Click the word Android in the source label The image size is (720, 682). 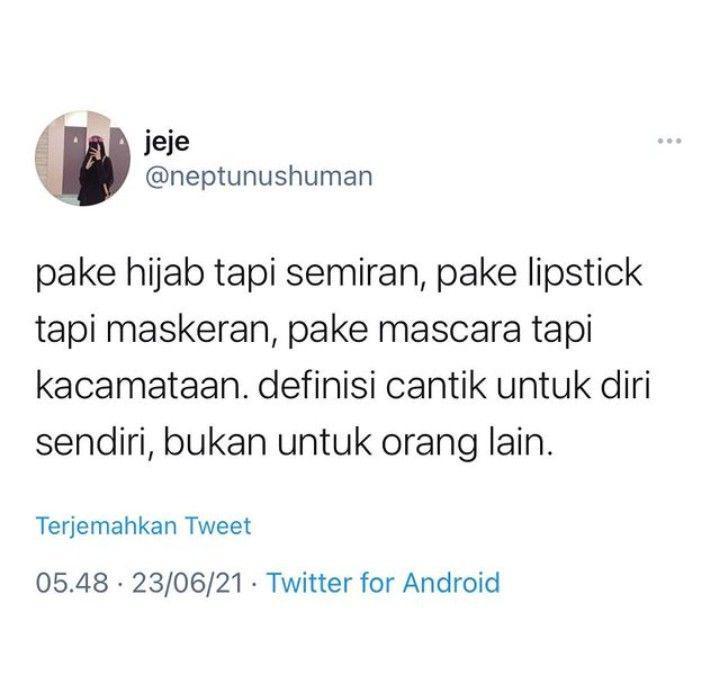(x=451, y=582)
